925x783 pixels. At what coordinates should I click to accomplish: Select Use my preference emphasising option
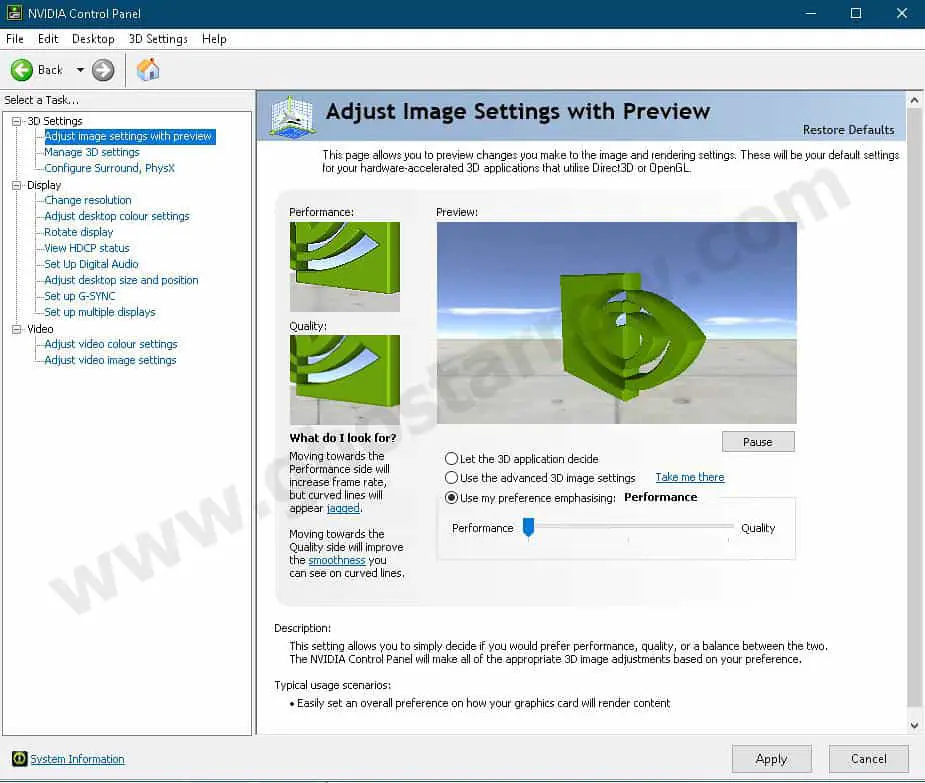click(x=451, y=497)
